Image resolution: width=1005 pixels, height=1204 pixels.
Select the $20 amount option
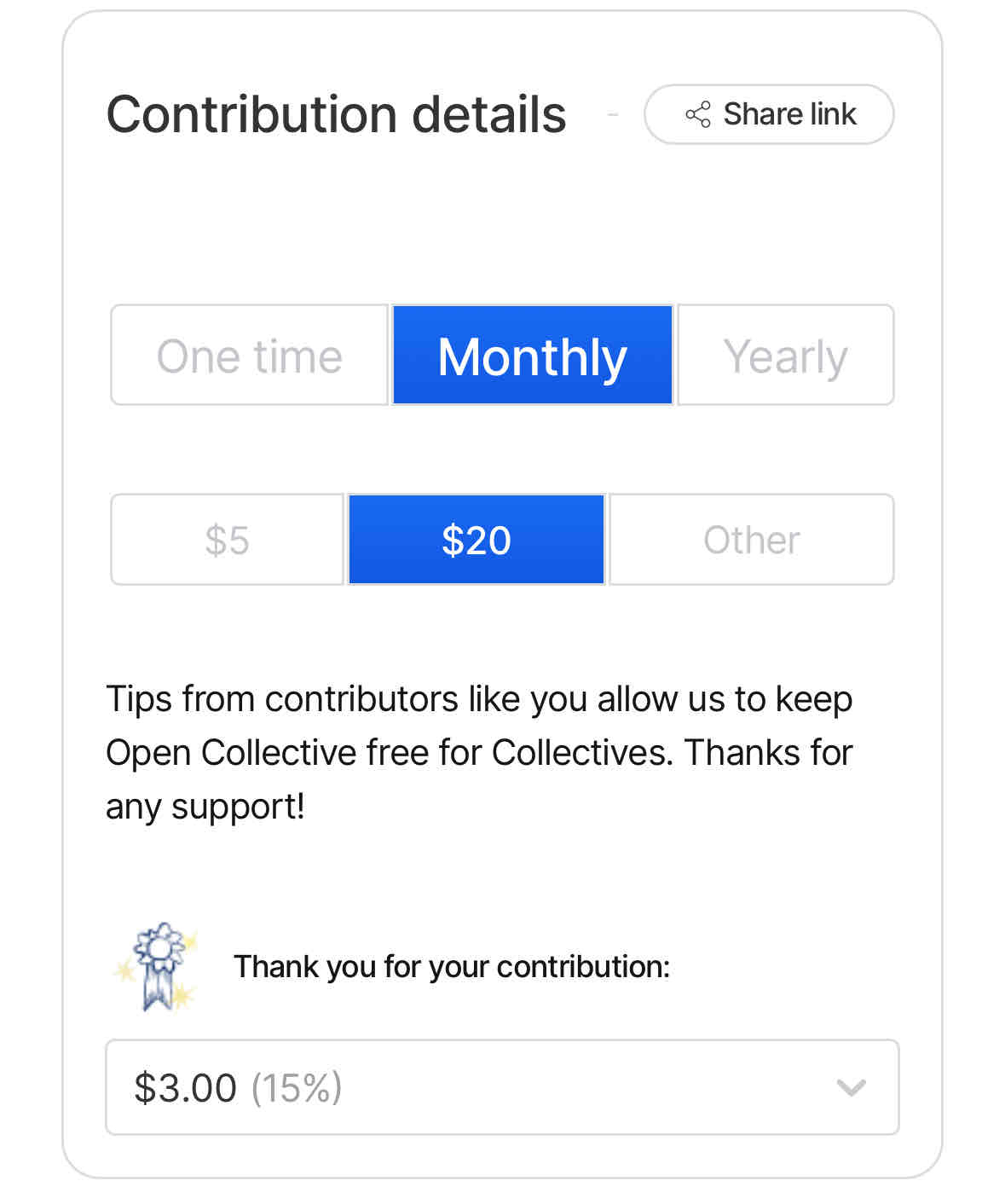click(477, 540)
